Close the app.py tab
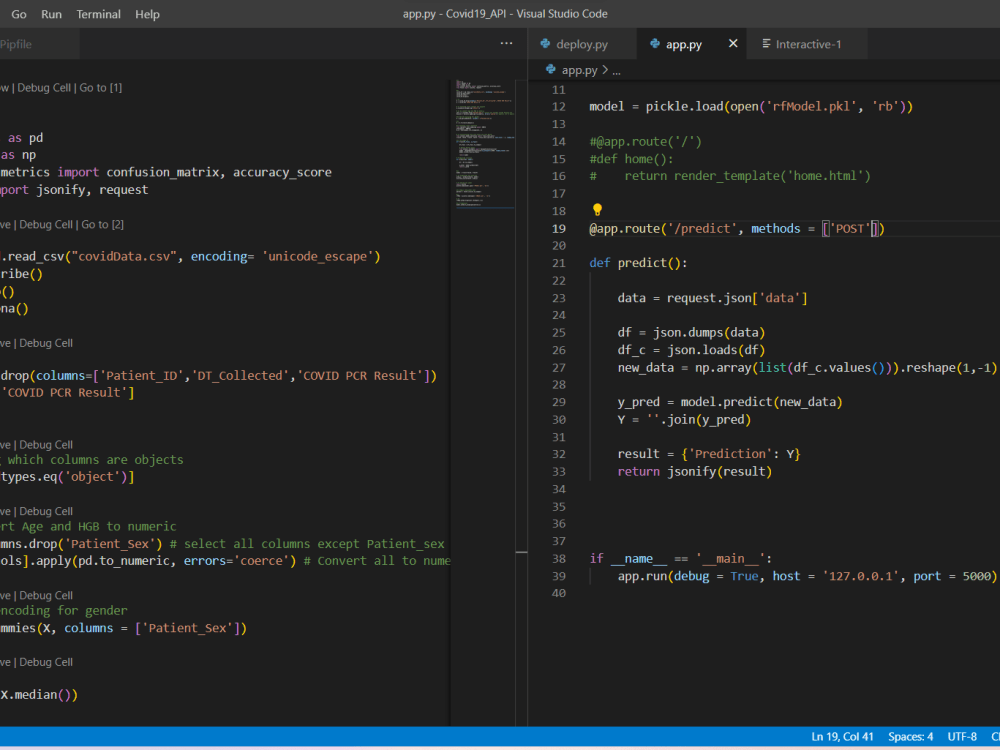The image size is (1000, 750). (733, 44)
